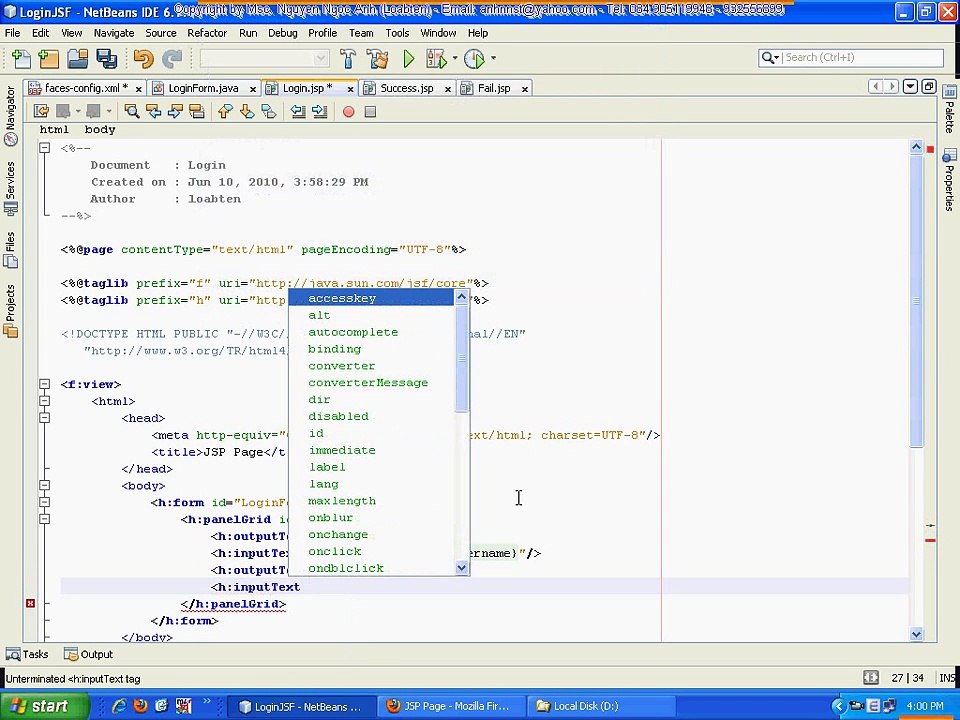This screenshot has height=720, width=960.
Task: Click the Save All icon
Action: pyautogui.click(x=107, y=59)
